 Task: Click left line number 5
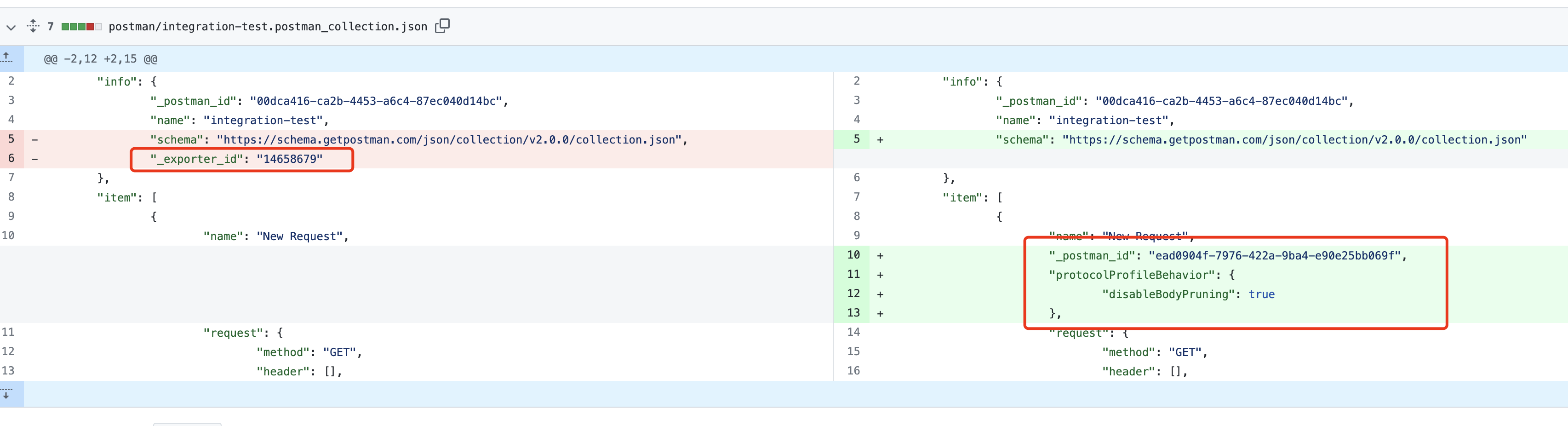tap(11, 139)
